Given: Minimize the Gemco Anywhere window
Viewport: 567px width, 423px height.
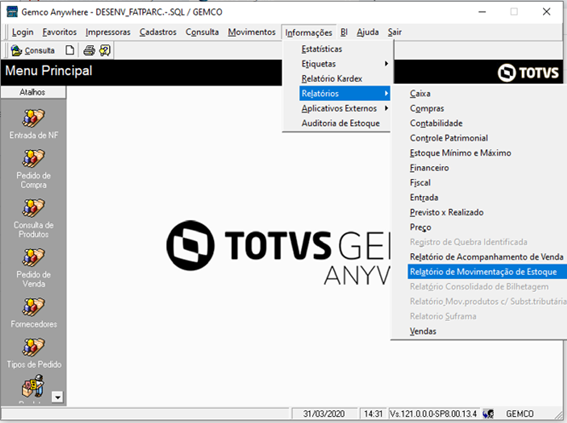Looking at the screenshot, I should [482, 12].
